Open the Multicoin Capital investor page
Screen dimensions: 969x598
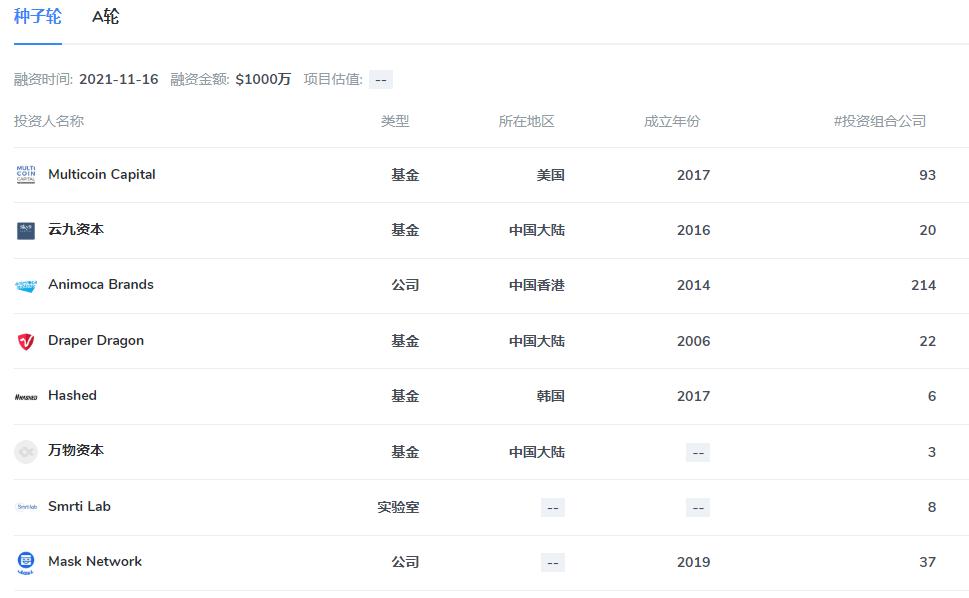click(102, 174)
